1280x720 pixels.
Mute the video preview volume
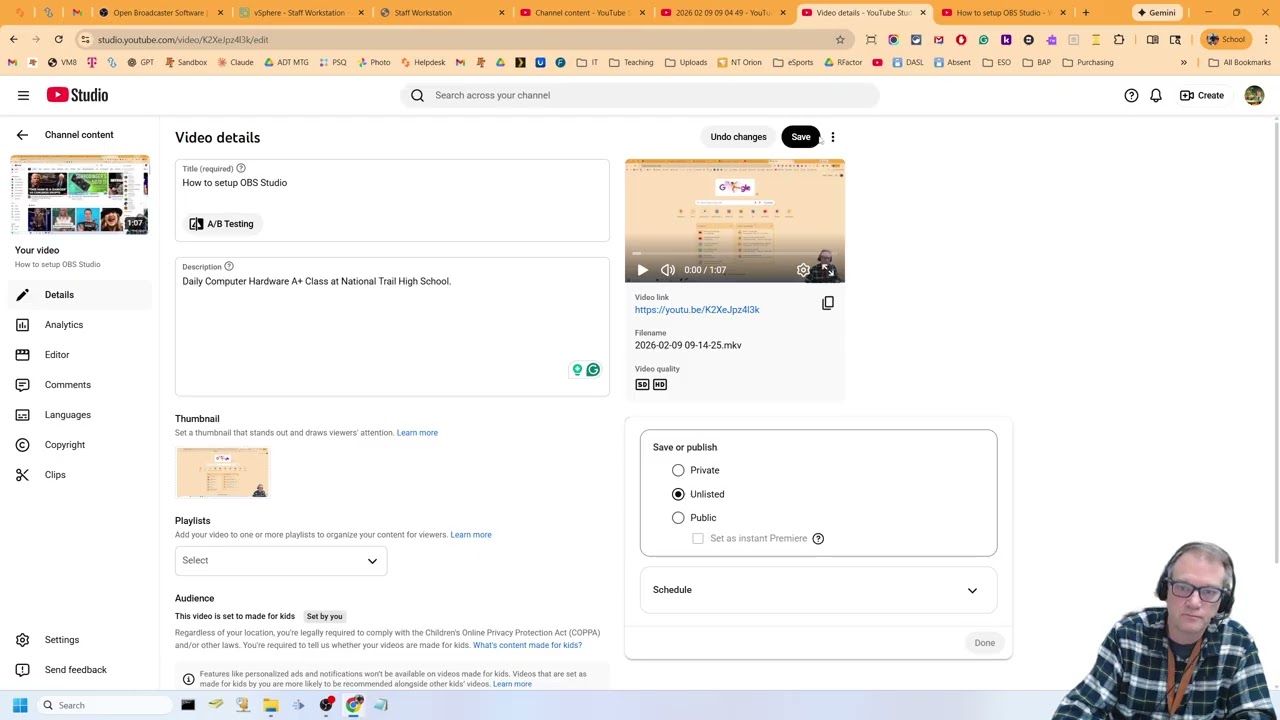click(667, 270)
